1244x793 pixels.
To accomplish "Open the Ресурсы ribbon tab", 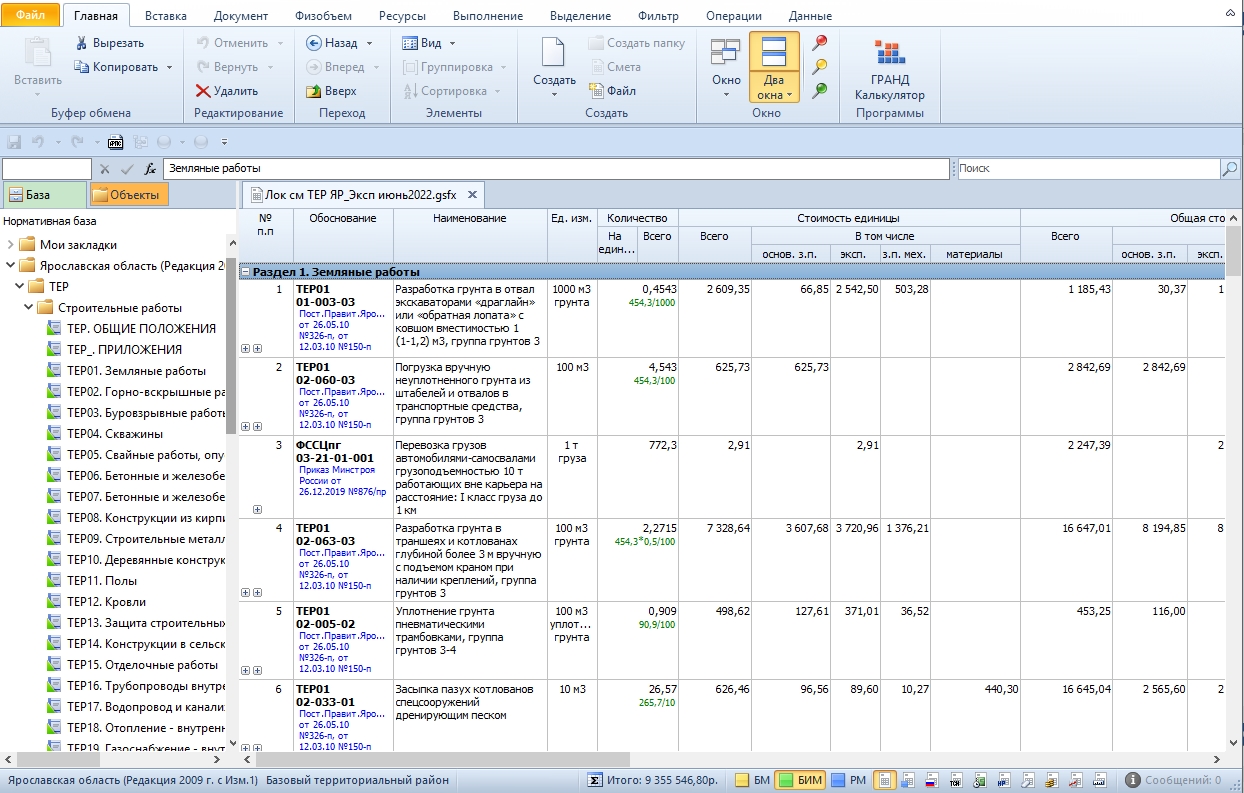I will tap(402, 16).
